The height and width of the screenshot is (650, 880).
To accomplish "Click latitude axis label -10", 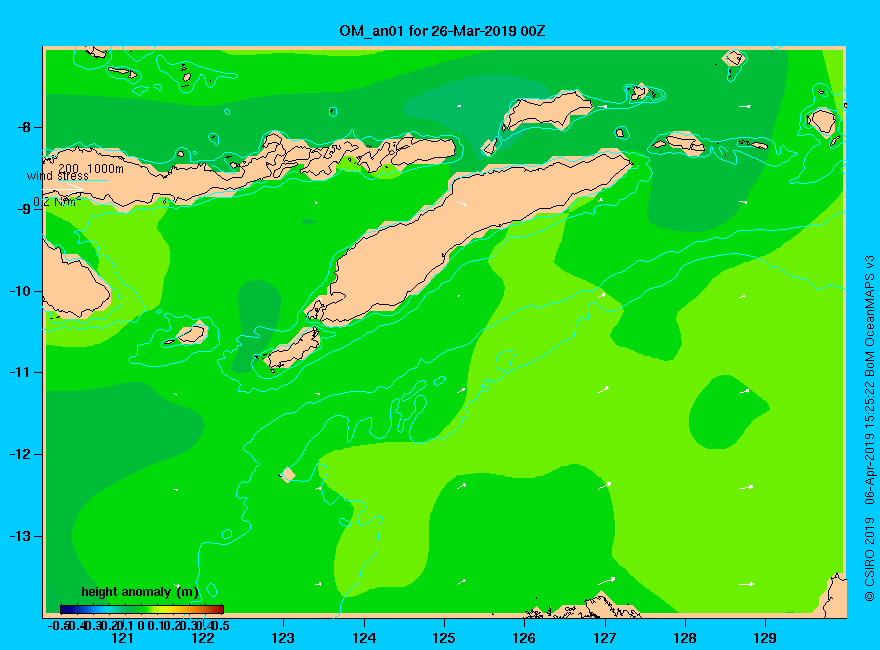I will 20,291.
